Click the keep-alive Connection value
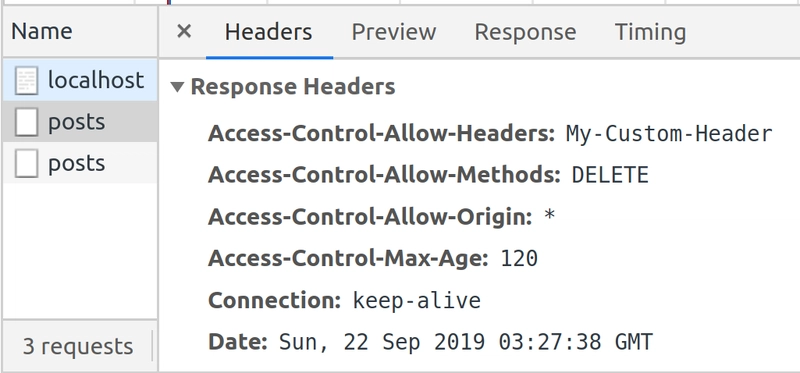Viewport: 800px width, 373px height. [x=417, y=300]
